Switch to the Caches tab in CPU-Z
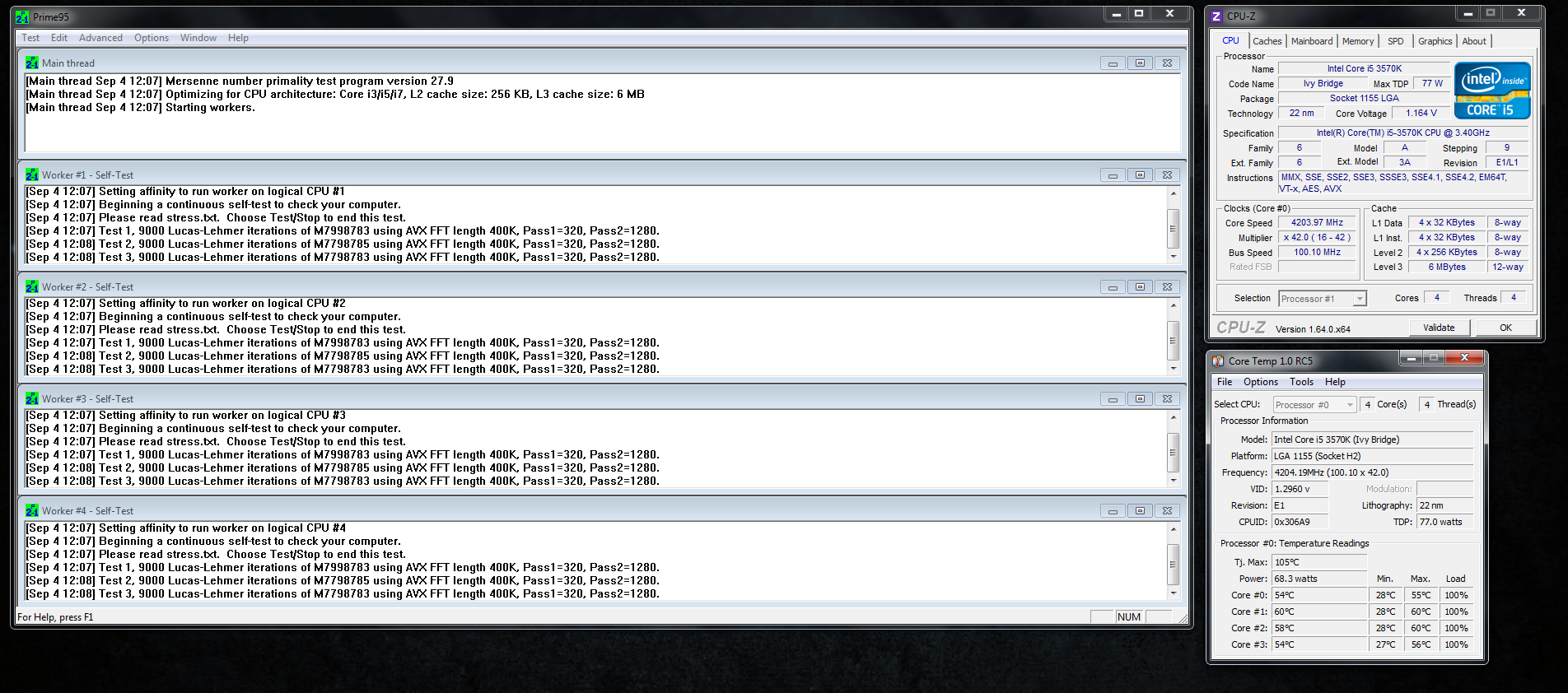Screen dimensions: 1568x693 (x=1267, y=41)
